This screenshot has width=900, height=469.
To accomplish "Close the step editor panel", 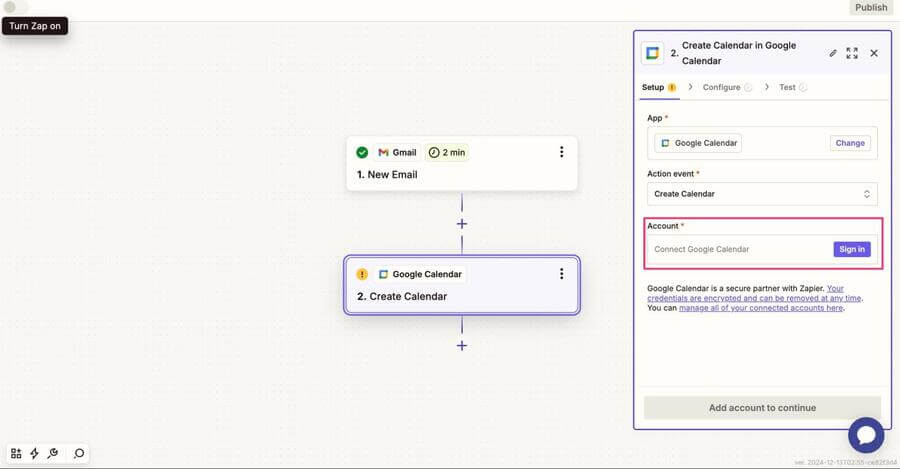I will click(x=874, y=53).
